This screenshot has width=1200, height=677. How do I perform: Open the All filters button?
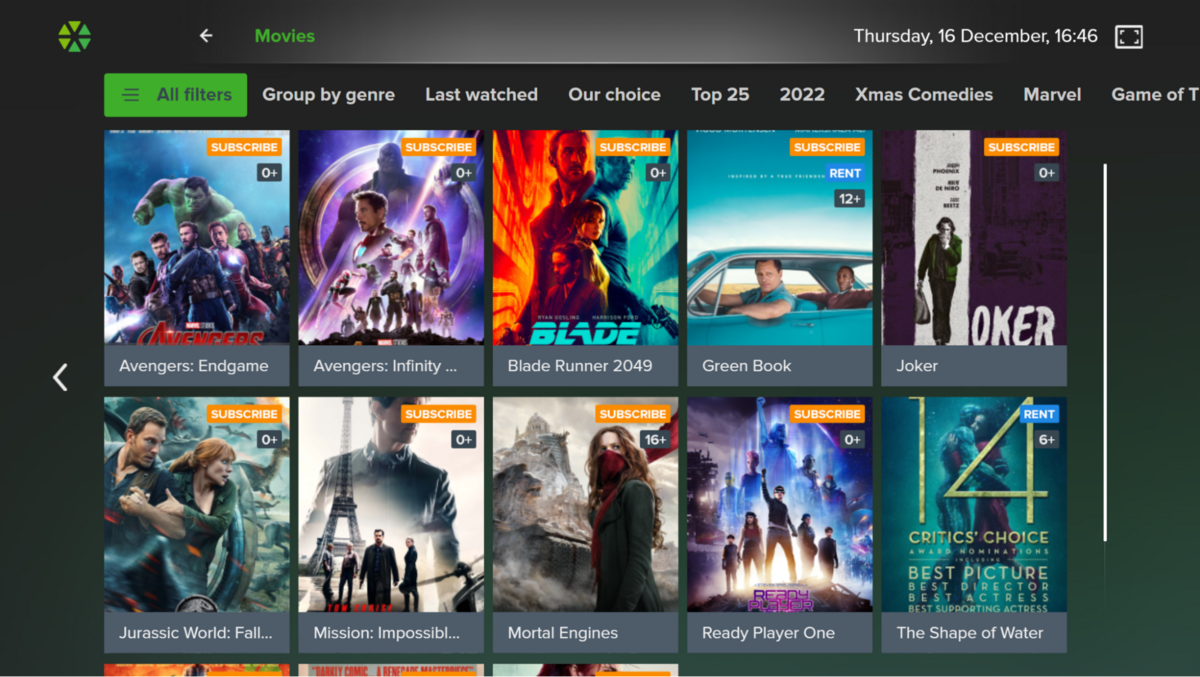175,95
